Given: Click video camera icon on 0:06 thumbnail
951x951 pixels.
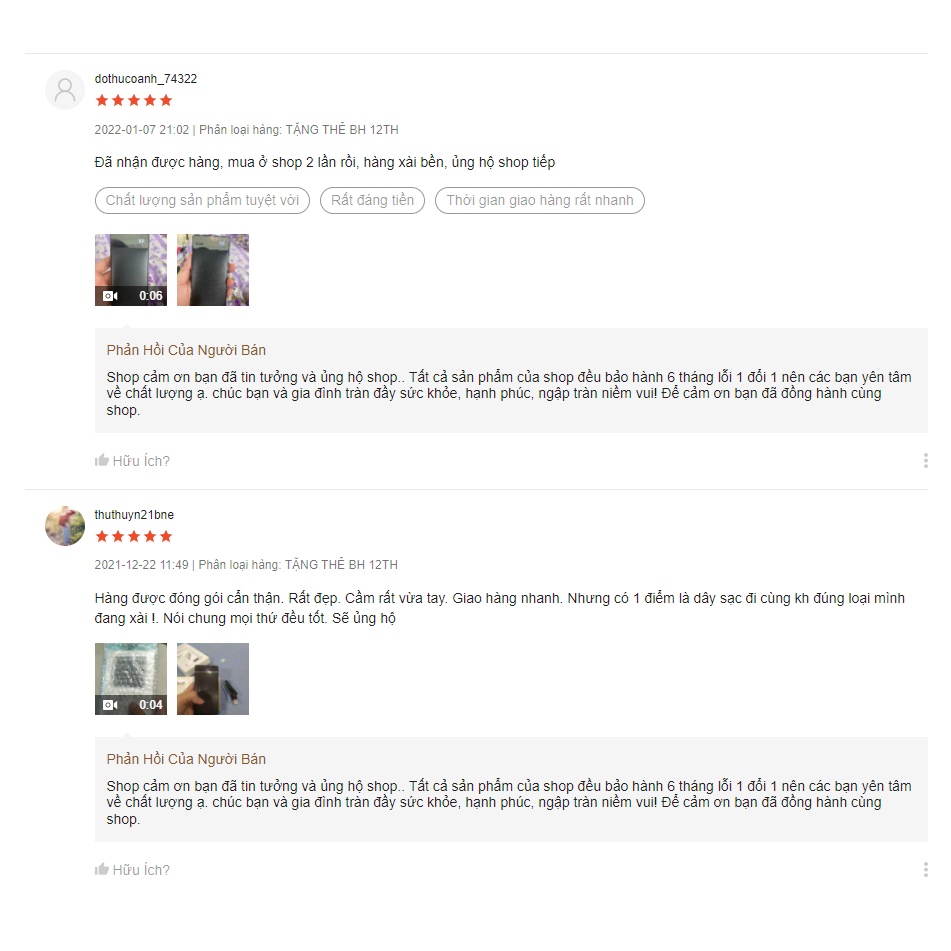Looking at the screenshot, I should pyautogui.click(x=110, y=296).
